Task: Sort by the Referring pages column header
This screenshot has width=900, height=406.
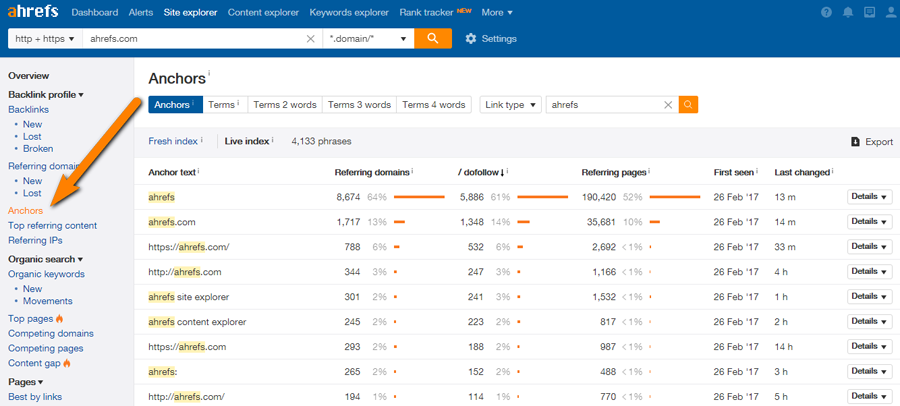Action: pos(615,172)
